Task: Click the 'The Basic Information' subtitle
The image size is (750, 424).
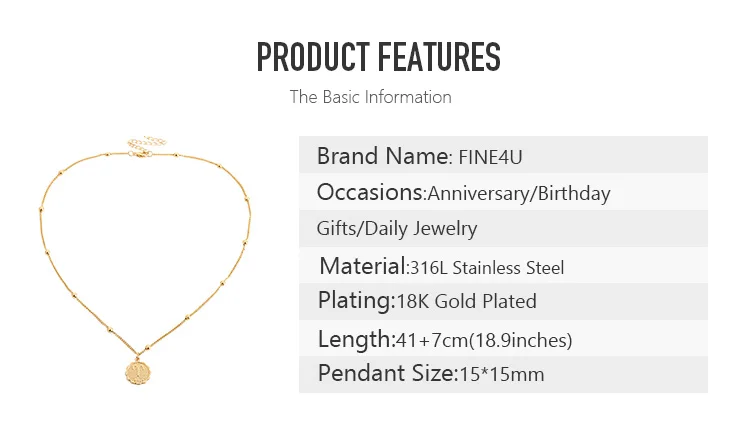Action: 371,97
